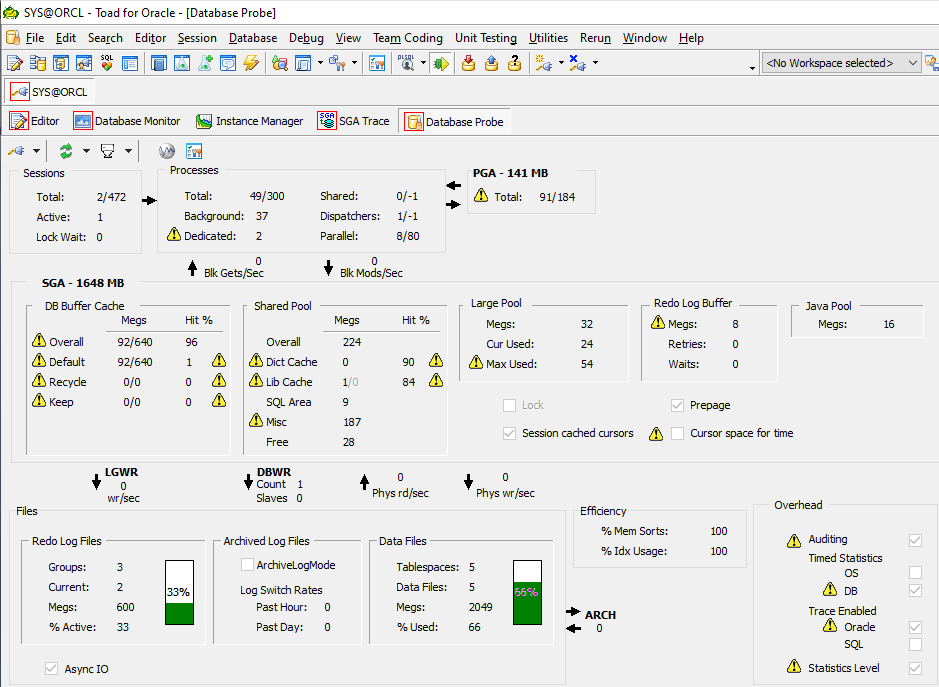Click the Data Files 66% usage bar
This screenshot has height=687, width=939.
pos(527,592)
